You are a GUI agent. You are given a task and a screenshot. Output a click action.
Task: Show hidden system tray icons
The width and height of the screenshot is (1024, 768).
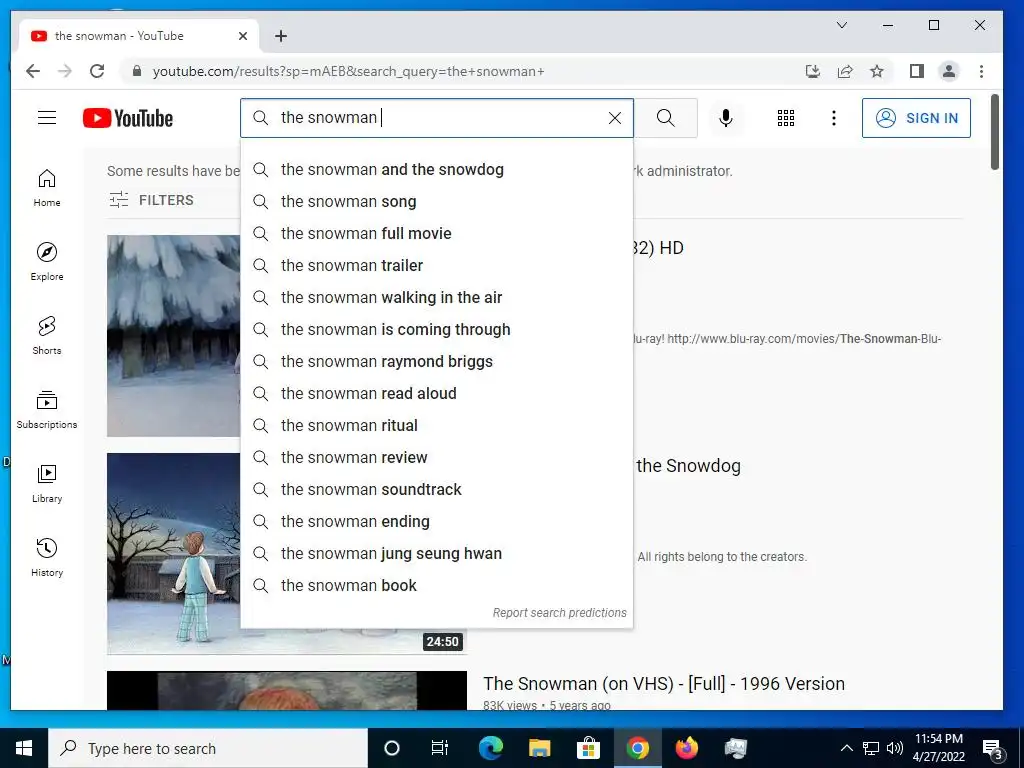(x=846, y=748)
